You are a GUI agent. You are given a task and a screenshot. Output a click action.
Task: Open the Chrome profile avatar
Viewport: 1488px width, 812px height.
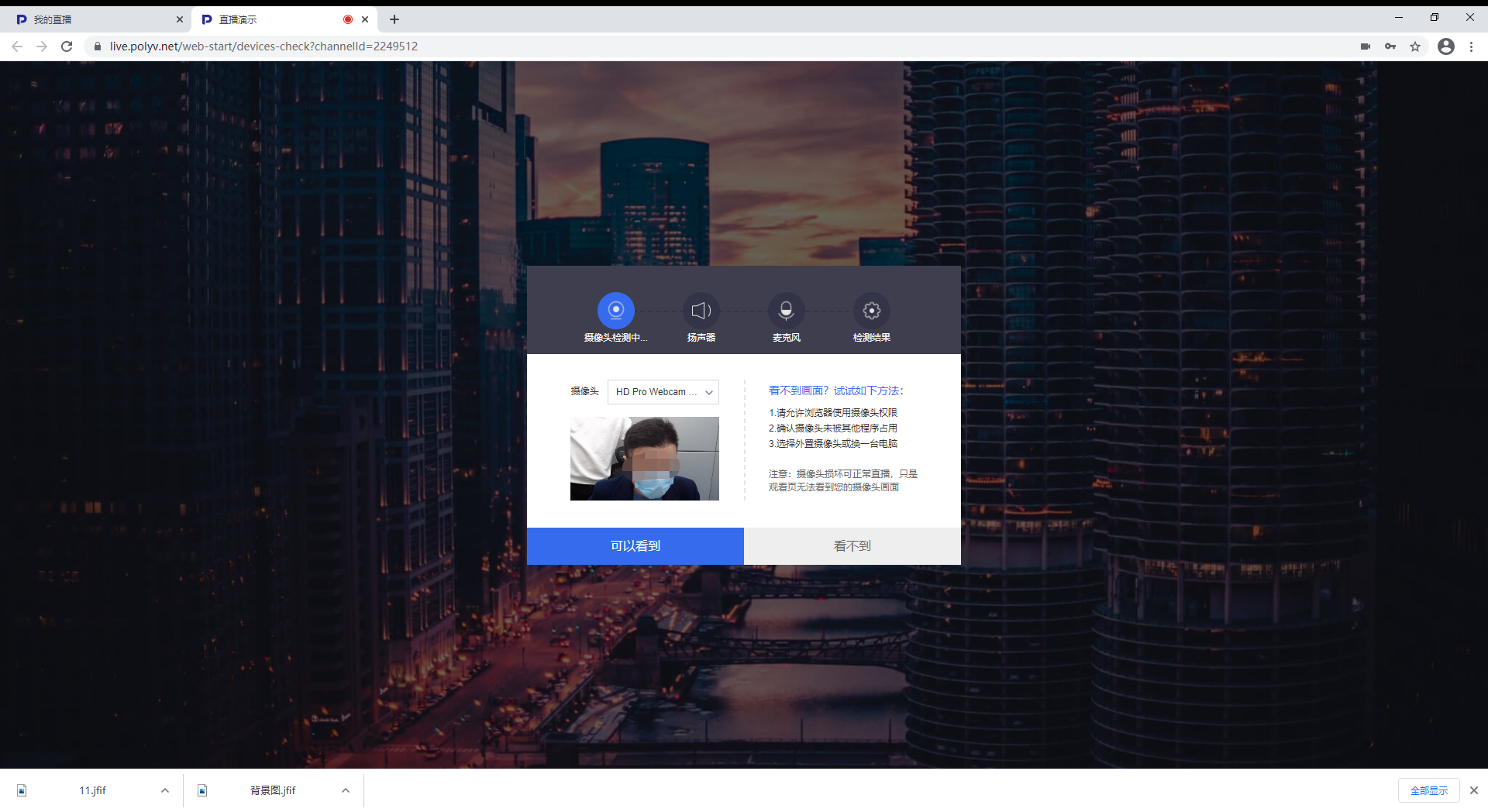pos(1445,46)
